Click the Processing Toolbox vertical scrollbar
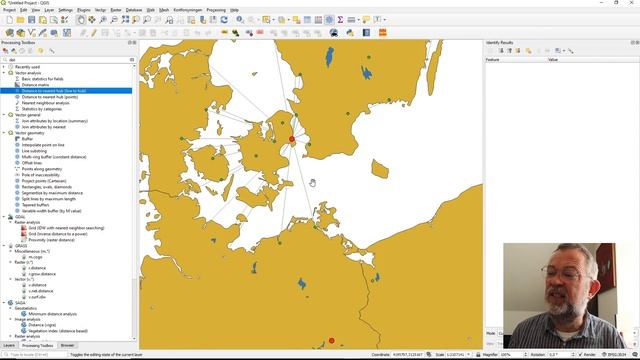The width and height of the screenshot is (640, 360). pyautogui.click(x=134, y=203)
